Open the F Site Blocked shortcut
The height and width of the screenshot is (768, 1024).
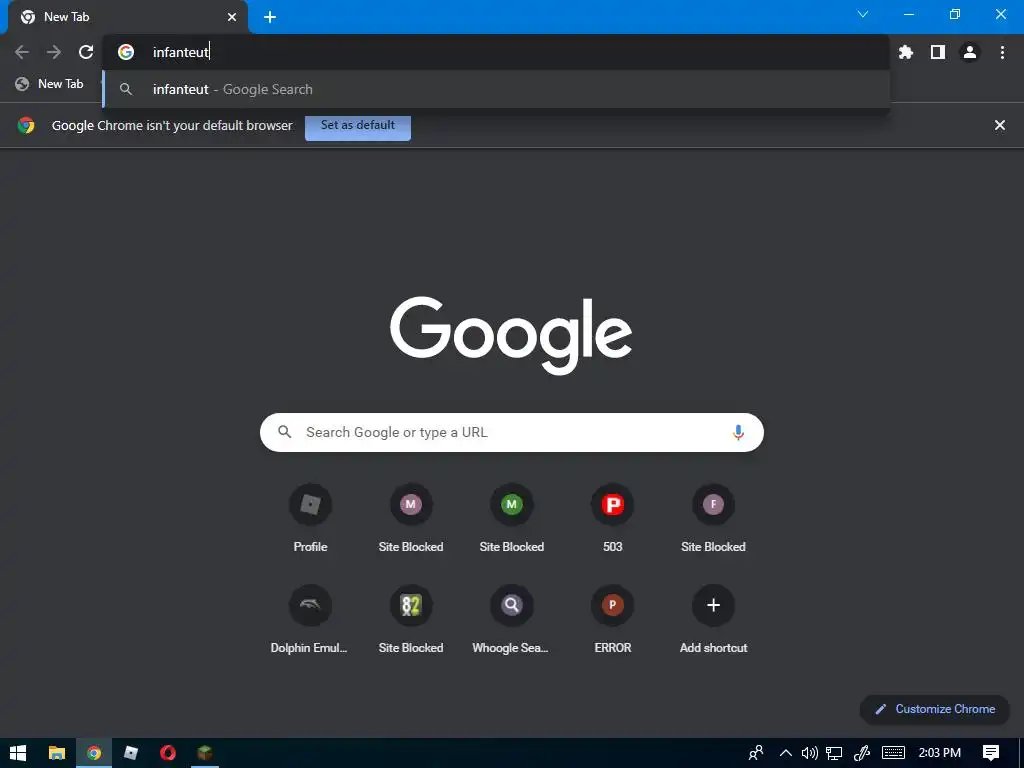[713, 519]
